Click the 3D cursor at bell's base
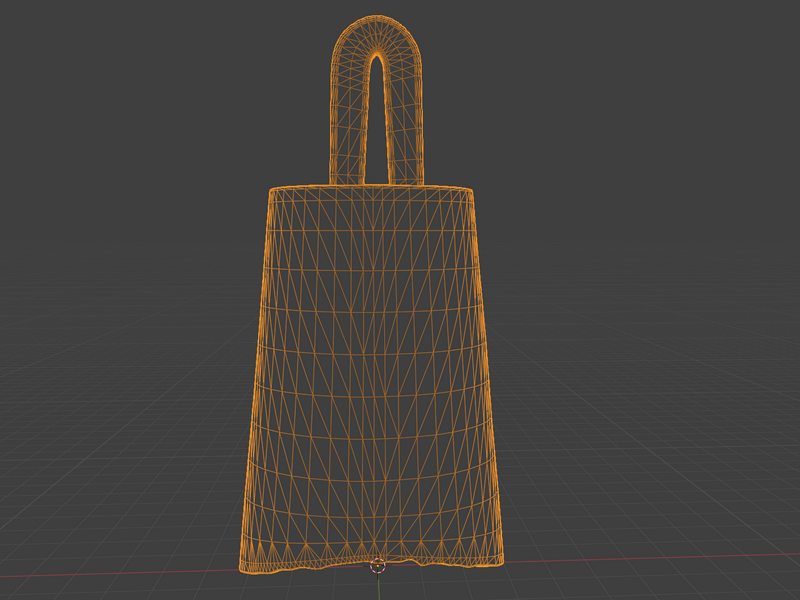The width and height of the screenshot is (800, 600). [x=378, y=565]
